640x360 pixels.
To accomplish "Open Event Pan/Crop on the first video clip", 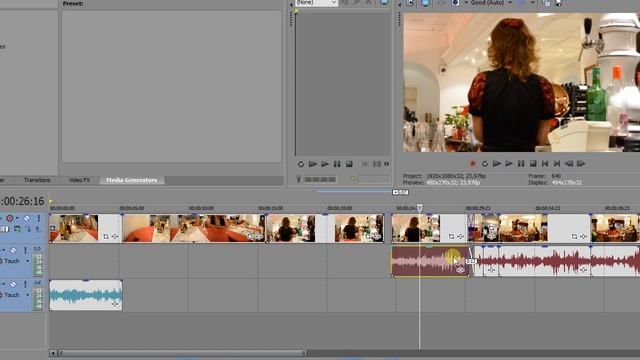I will (106, 236).
